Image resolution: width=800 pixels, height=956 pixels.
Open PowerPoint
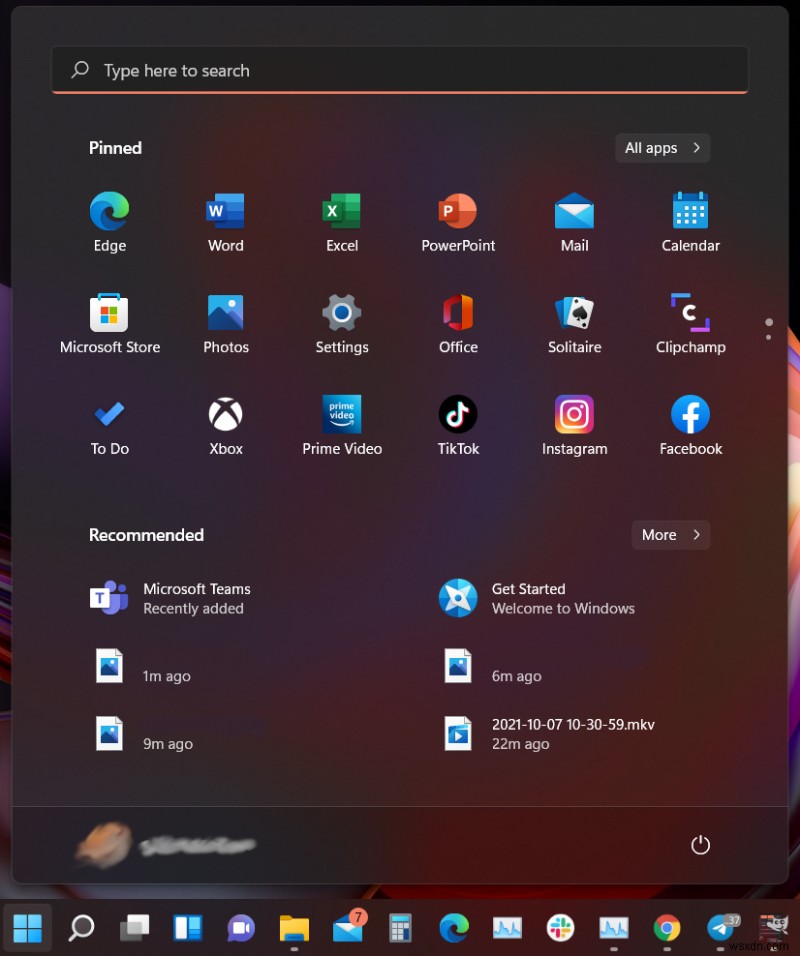tap(457, 220)
